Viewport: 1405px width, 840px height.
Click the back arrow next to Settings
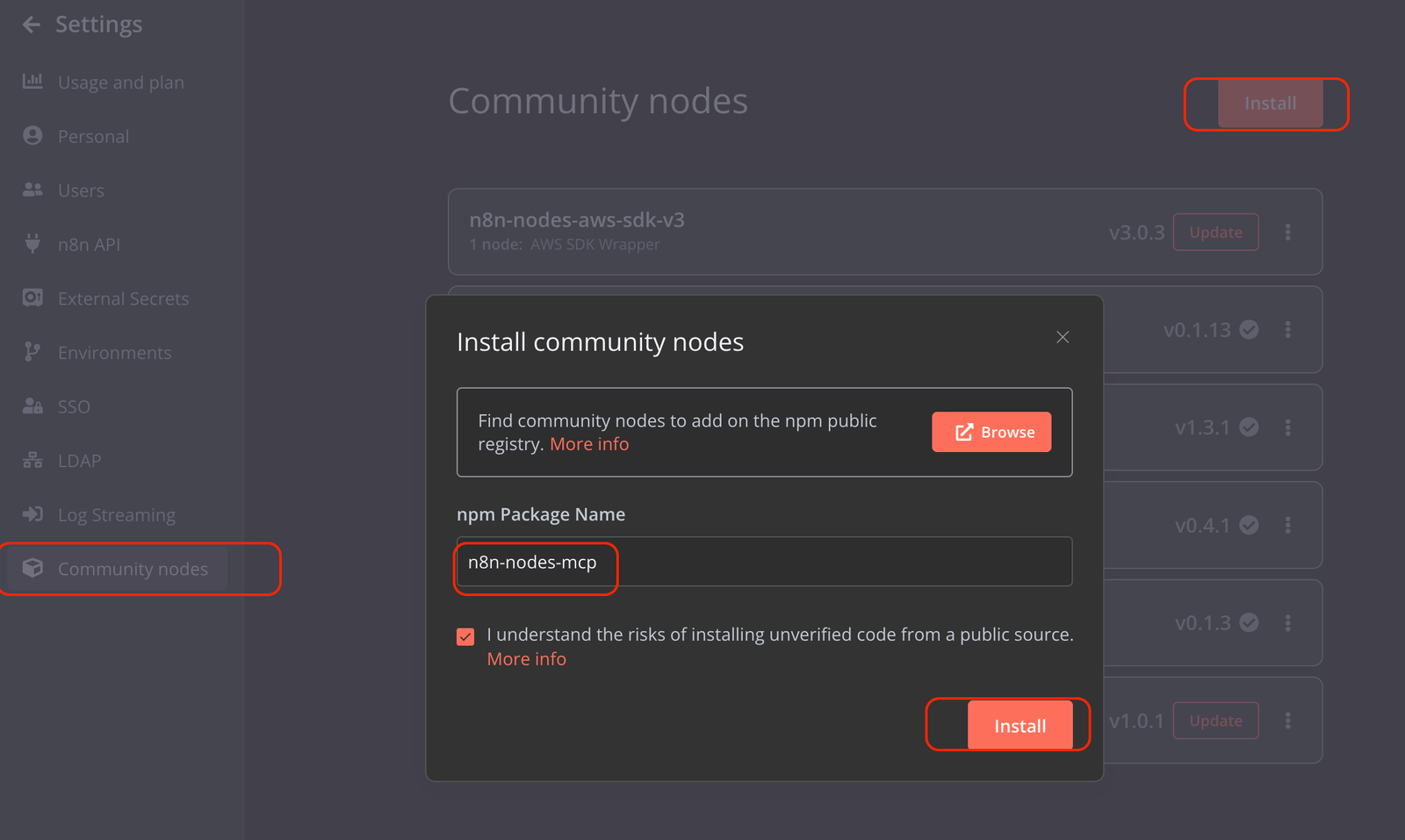click(31, 24)
